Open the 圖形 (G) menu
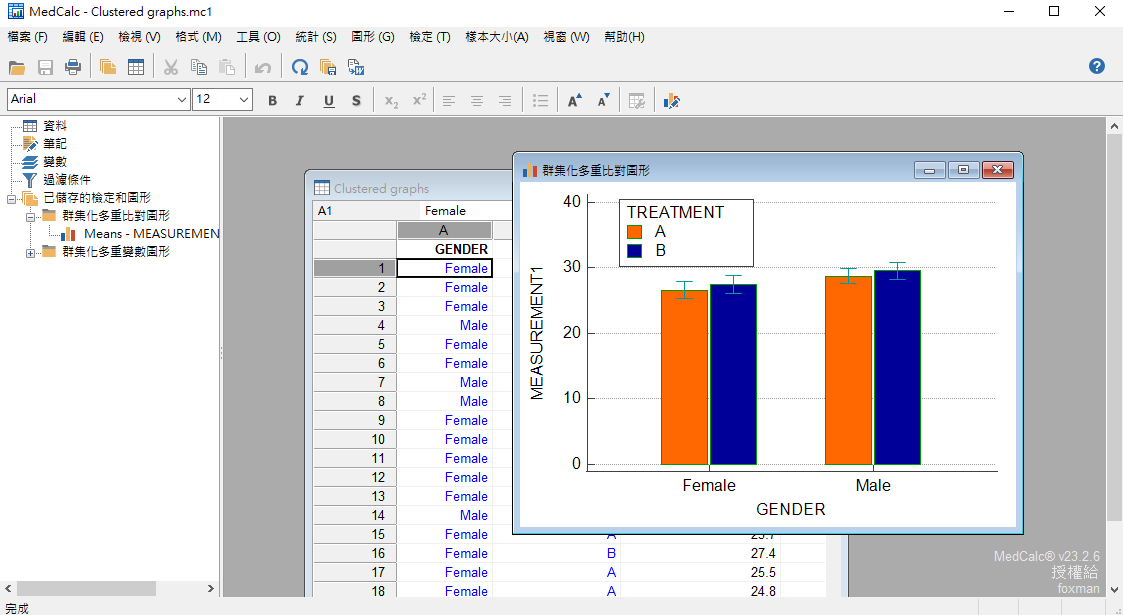 pos(372,37)
